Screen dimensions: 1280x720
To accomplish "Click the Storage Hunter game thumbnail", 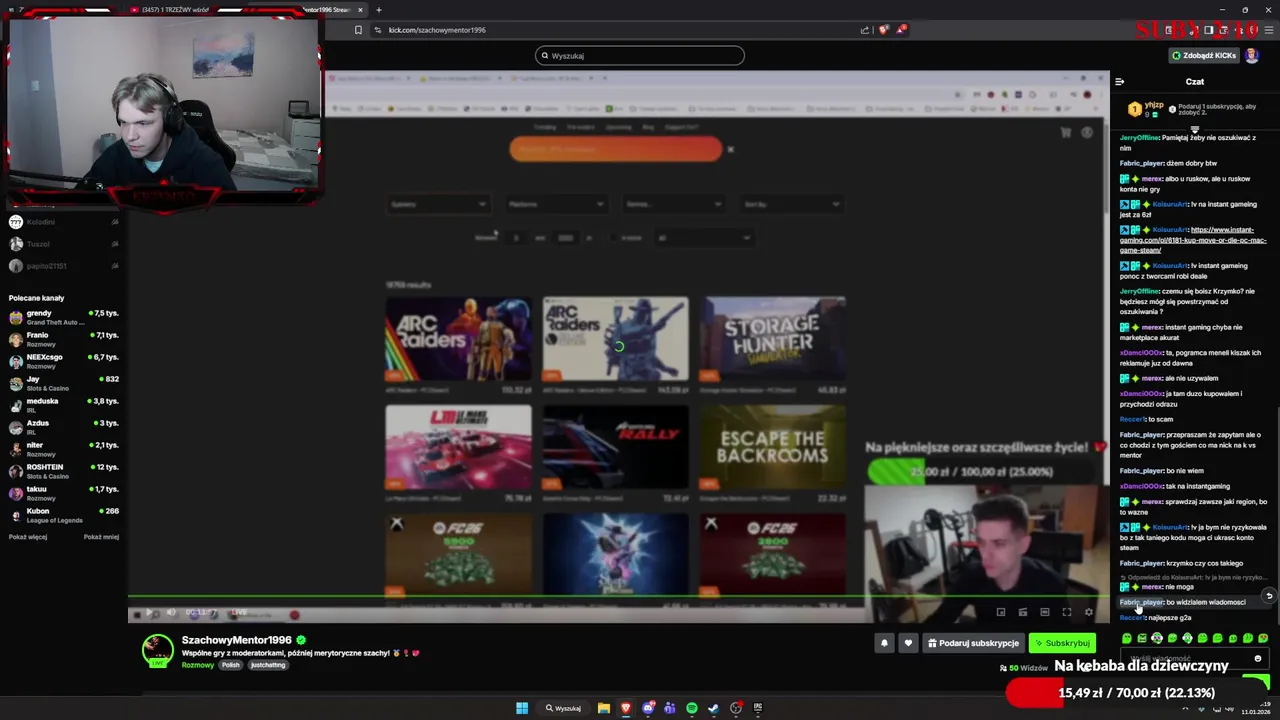I will (x=772, y=338).
